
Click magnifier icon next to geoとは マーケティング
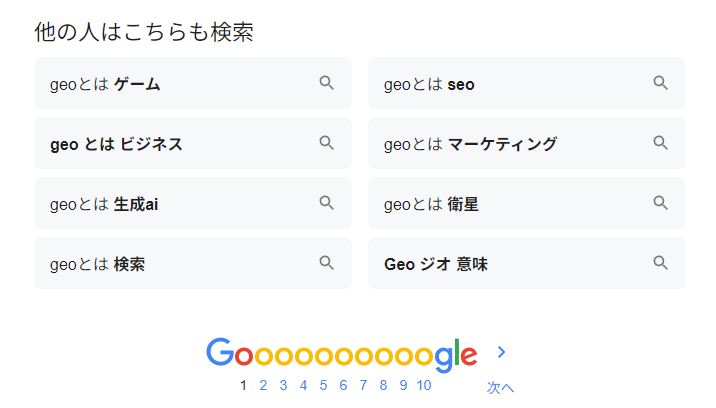click(660, 143)
